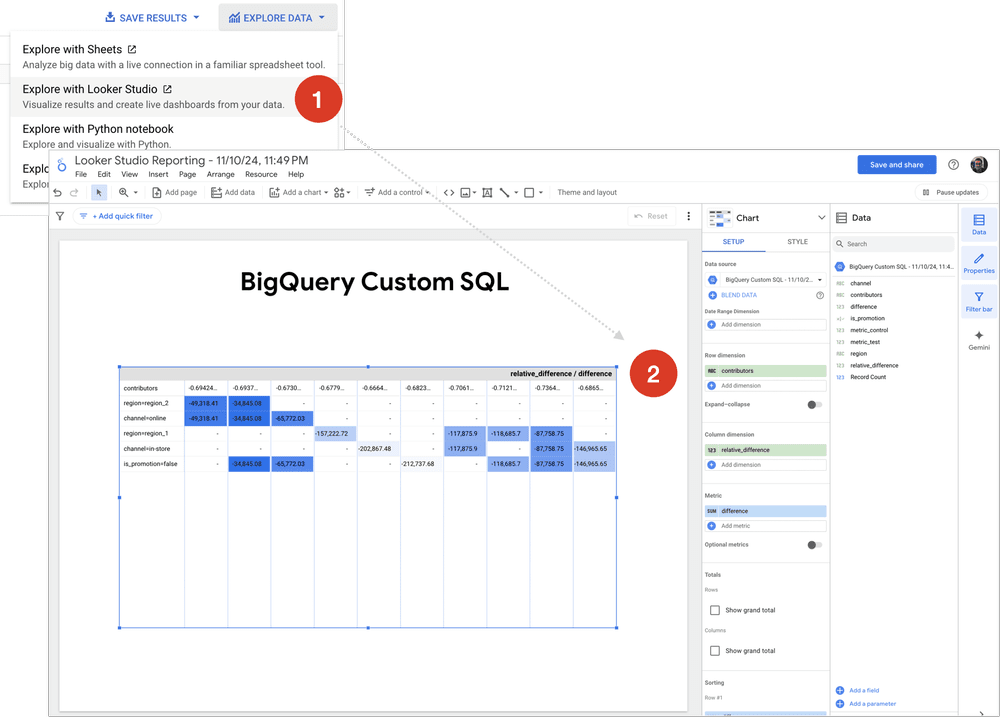Image resolution: width=1000 pixels, height=717 pixels.
Task: Undo the last action in the toolbar
Action: [57, 193]
